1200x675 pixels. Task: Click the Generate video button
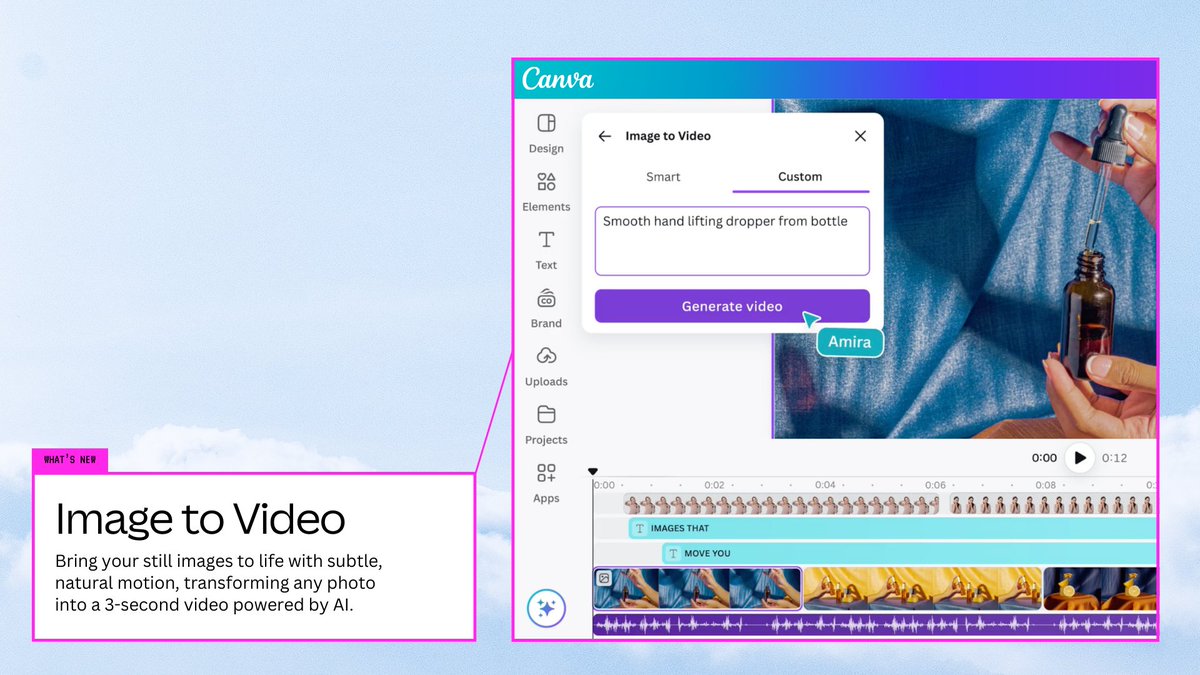pyautogui.click(x=732, y=306)
